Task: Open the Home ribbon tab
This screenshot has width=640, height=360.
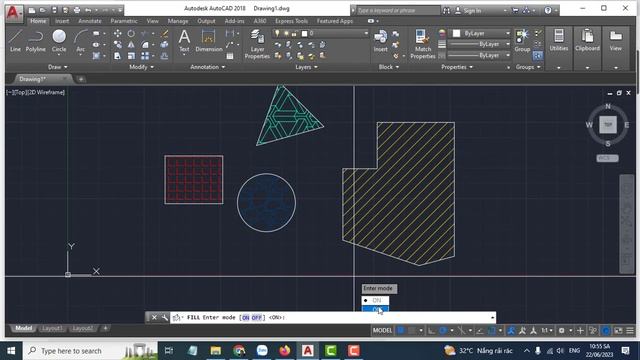Action: (x=38, y=21)
